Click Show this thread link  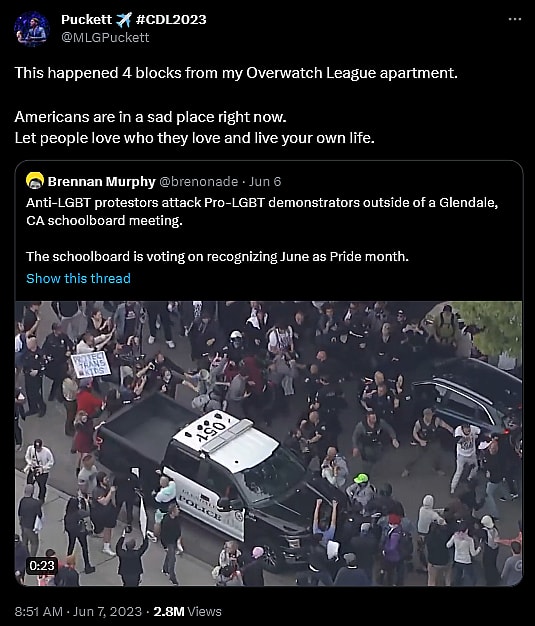pos(78,278)
